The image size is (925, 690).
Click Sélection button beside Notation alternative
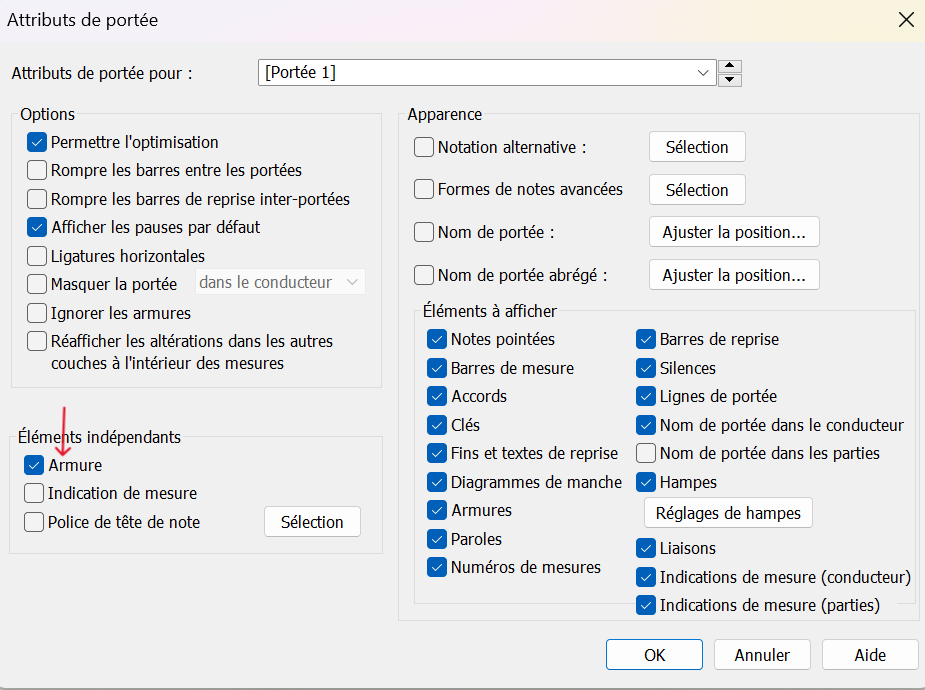tap(697, 147)
